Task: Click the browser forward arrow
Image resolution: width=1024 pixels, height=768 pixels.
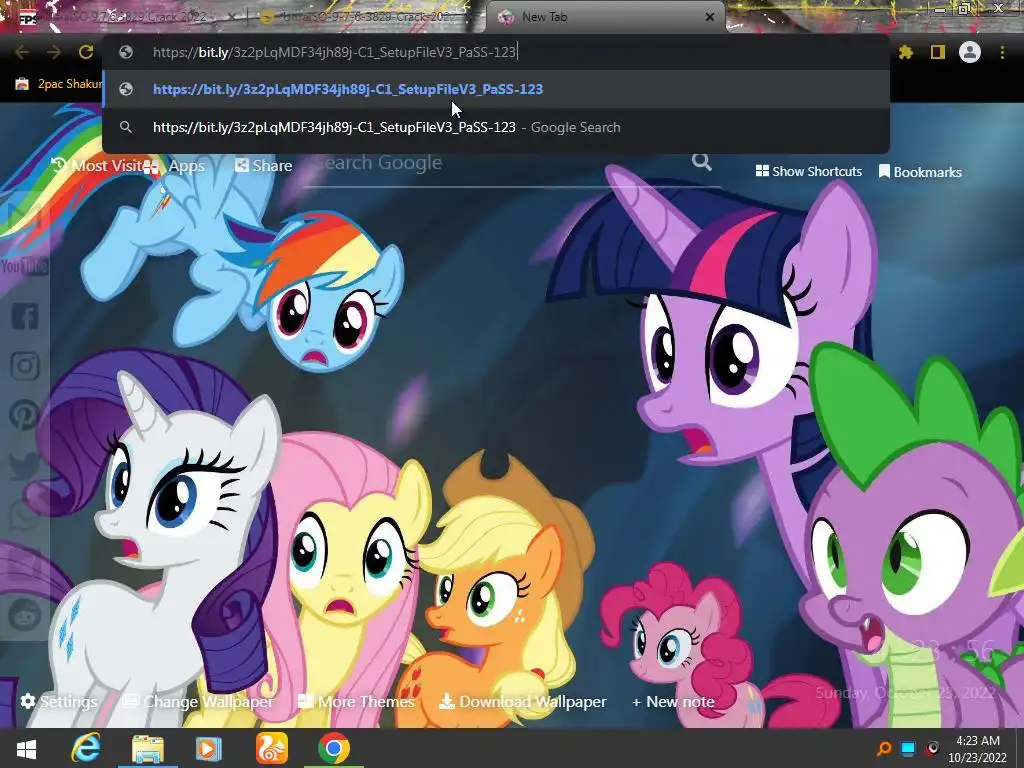Action: 54,52
